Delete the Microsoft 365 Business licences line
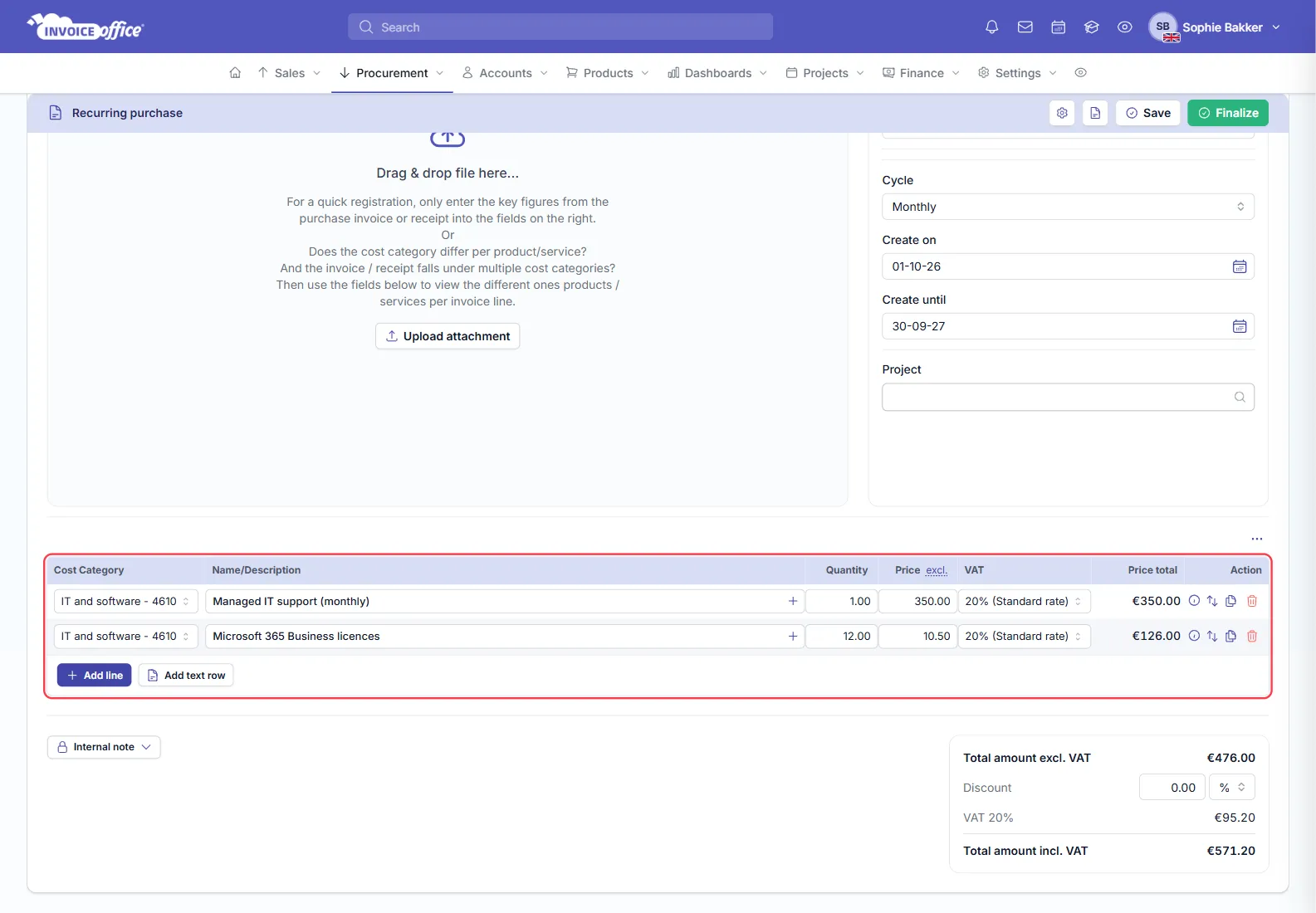This screenshot has height=913, width=1316. pyautogui.click(x=1252, y=636)
